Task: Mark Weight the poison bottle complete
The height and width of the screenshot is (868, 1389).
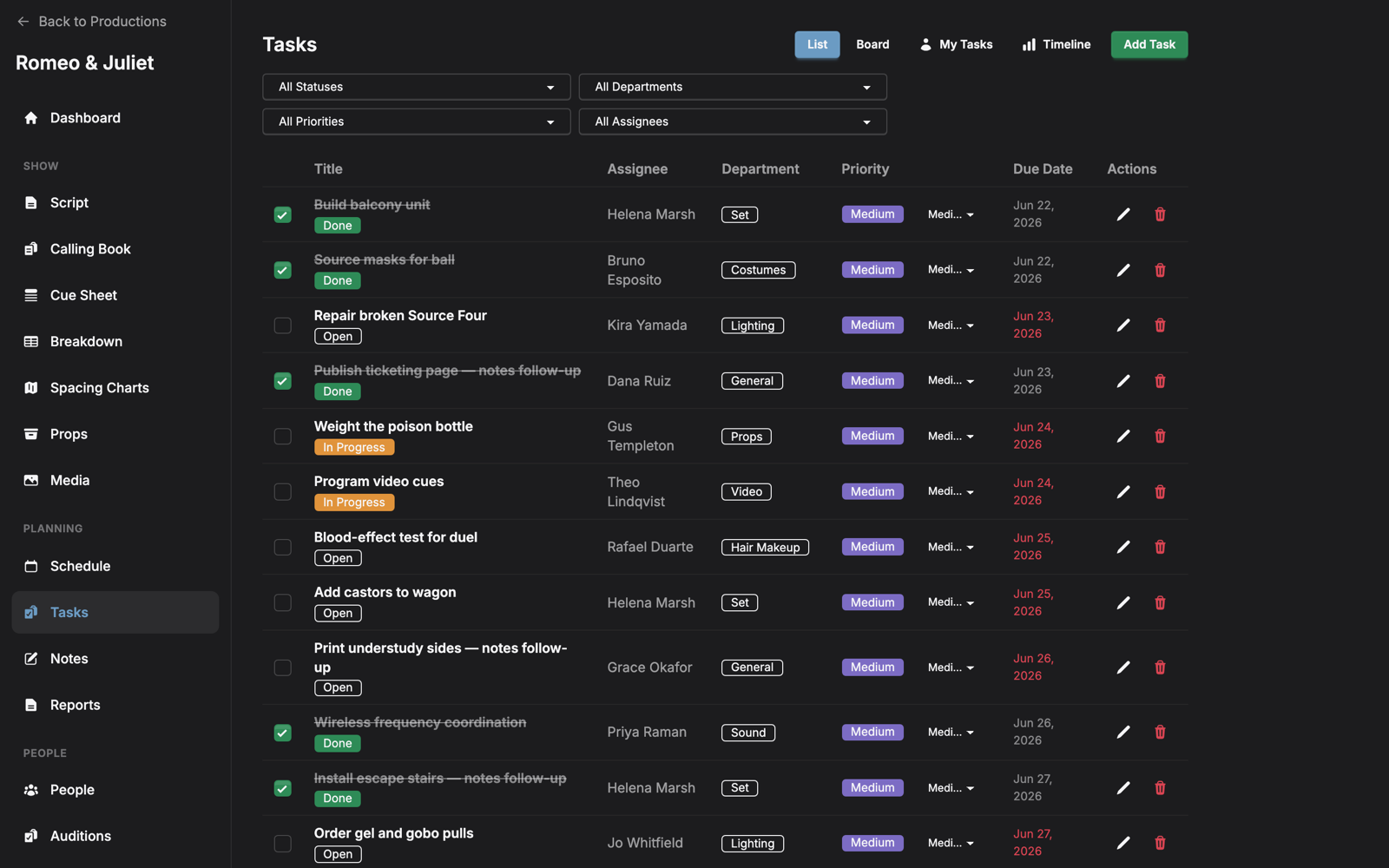Action: point(283,436)
